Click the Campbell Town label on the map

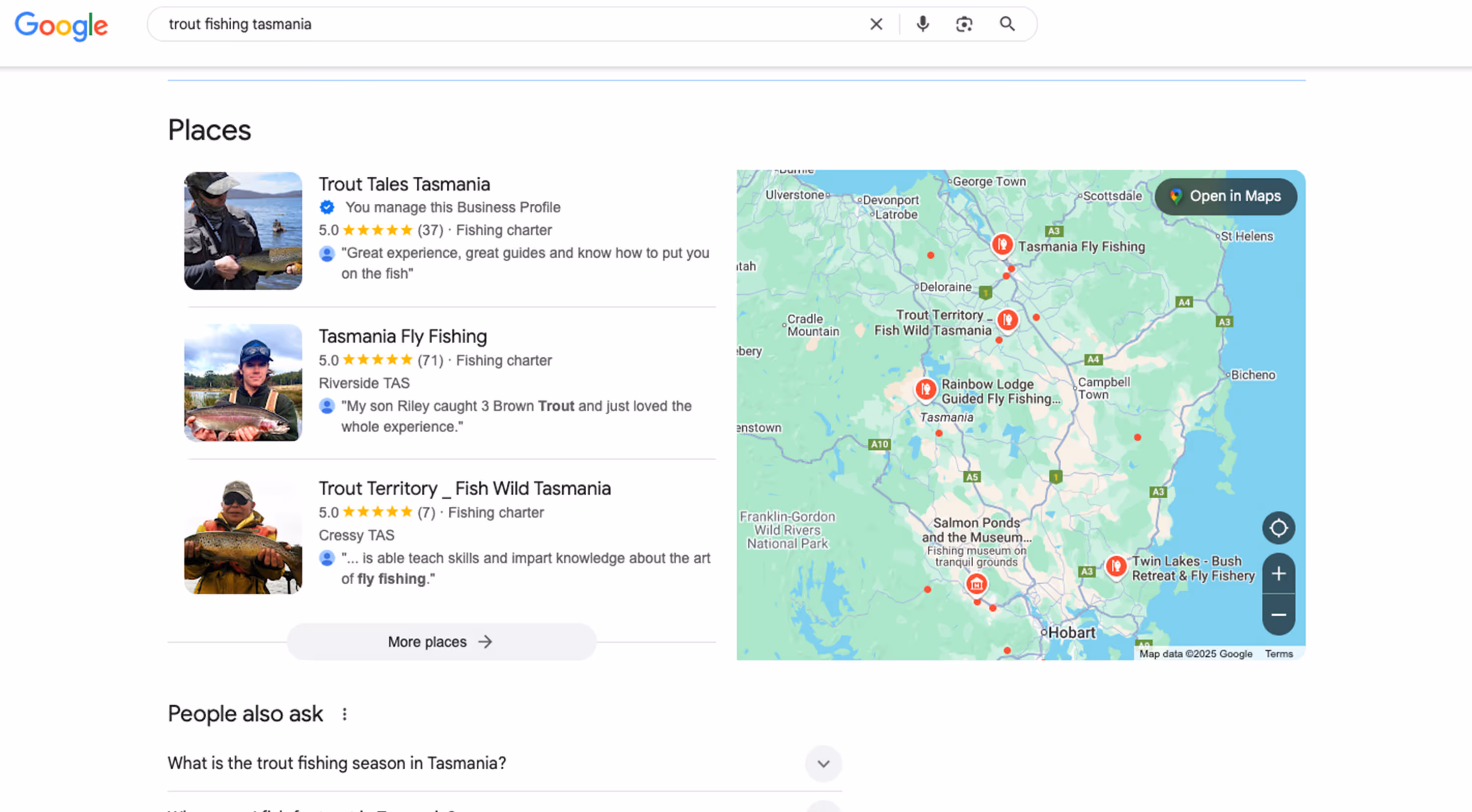pos(1104,388)
